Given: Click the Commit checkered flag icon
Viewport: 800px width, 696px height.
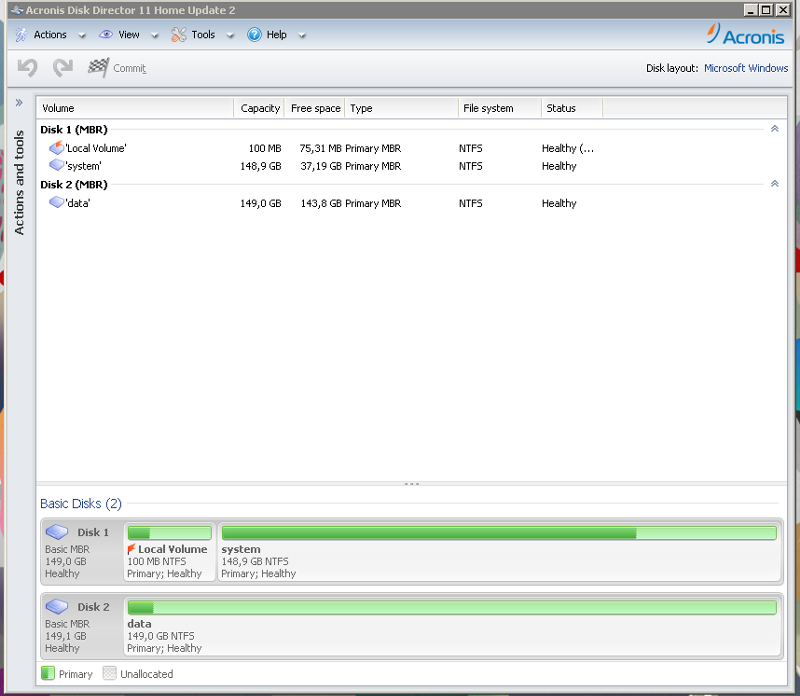Looking at the screenshot, I should (x=98, y=68).
